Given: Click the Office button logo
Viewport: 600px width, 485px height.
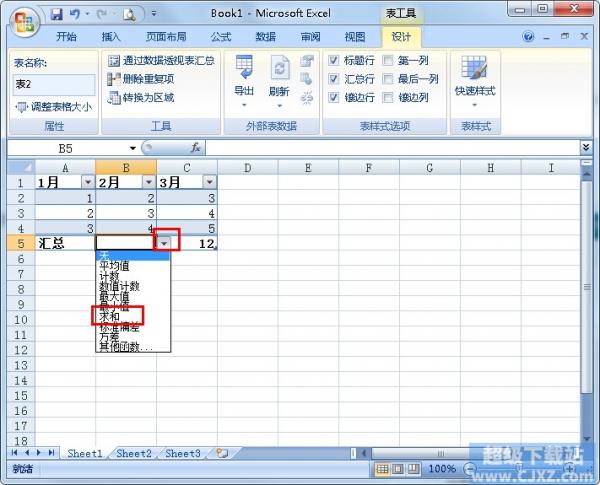Looking at the screenshot, I should coord(24,18).
